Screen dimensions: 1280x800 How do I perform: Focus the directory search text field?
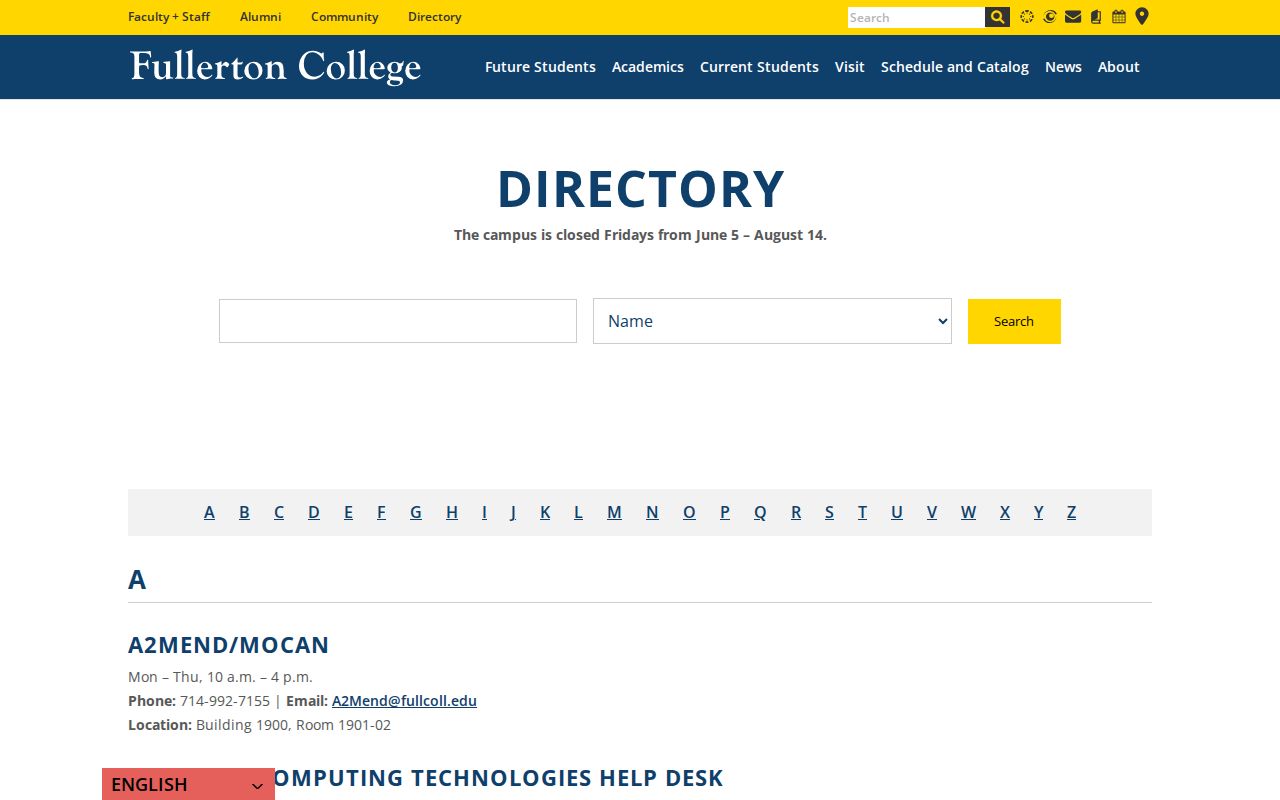point(398,321)
